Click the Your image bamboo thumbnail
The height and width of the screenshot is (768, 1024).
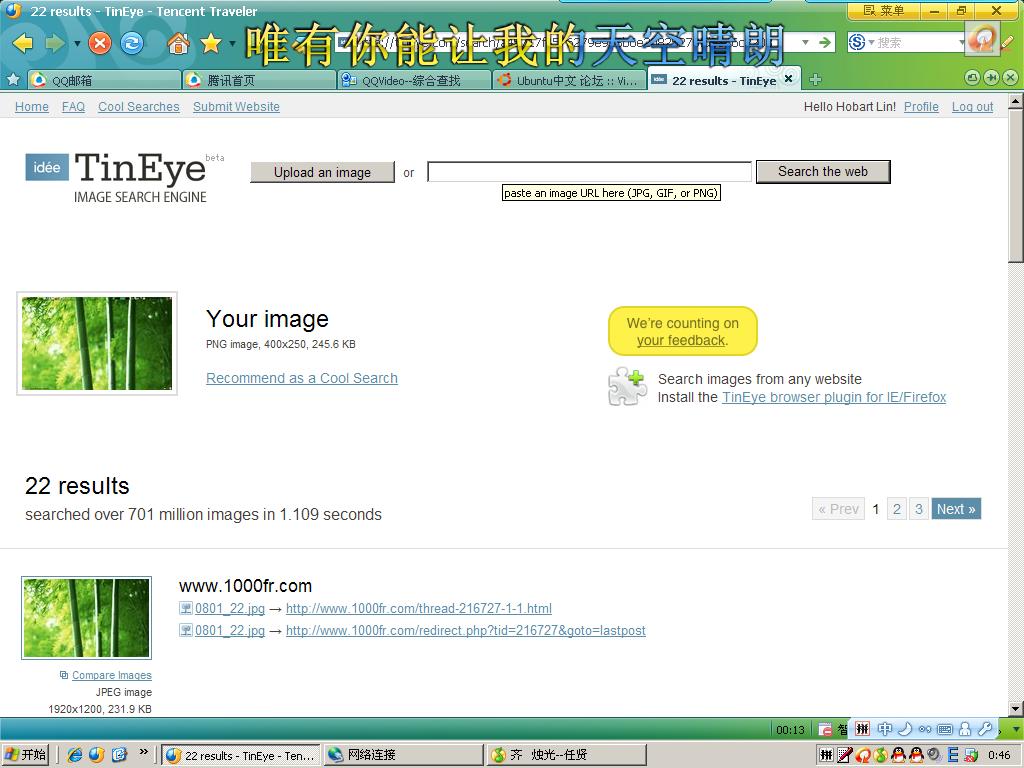pyautogui.click(x=97, y=344)
